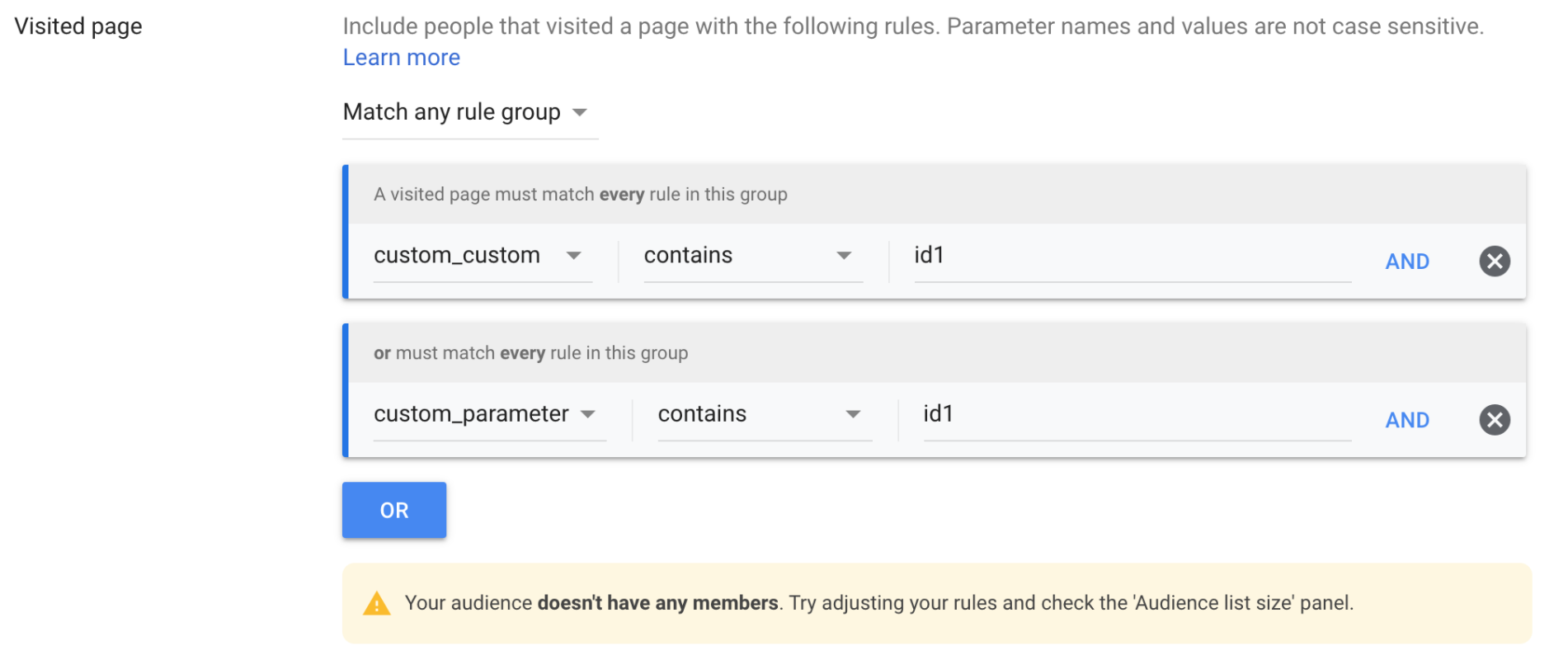Click 'Include people that visited a page' description
The width and height of the screenshot is (1568, 646).
913,26
